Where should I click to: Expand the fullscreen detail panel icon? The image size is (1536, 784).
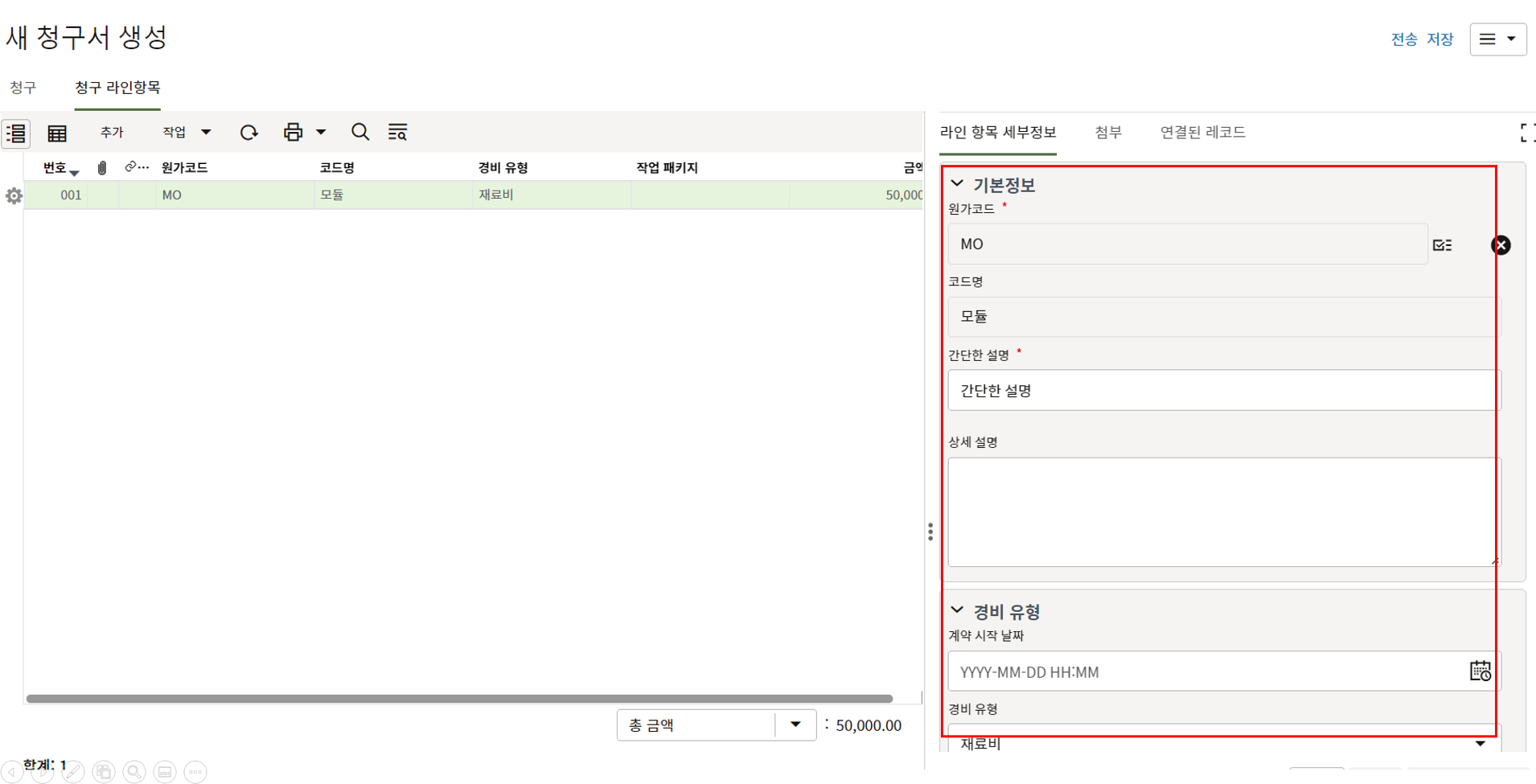1526,133
